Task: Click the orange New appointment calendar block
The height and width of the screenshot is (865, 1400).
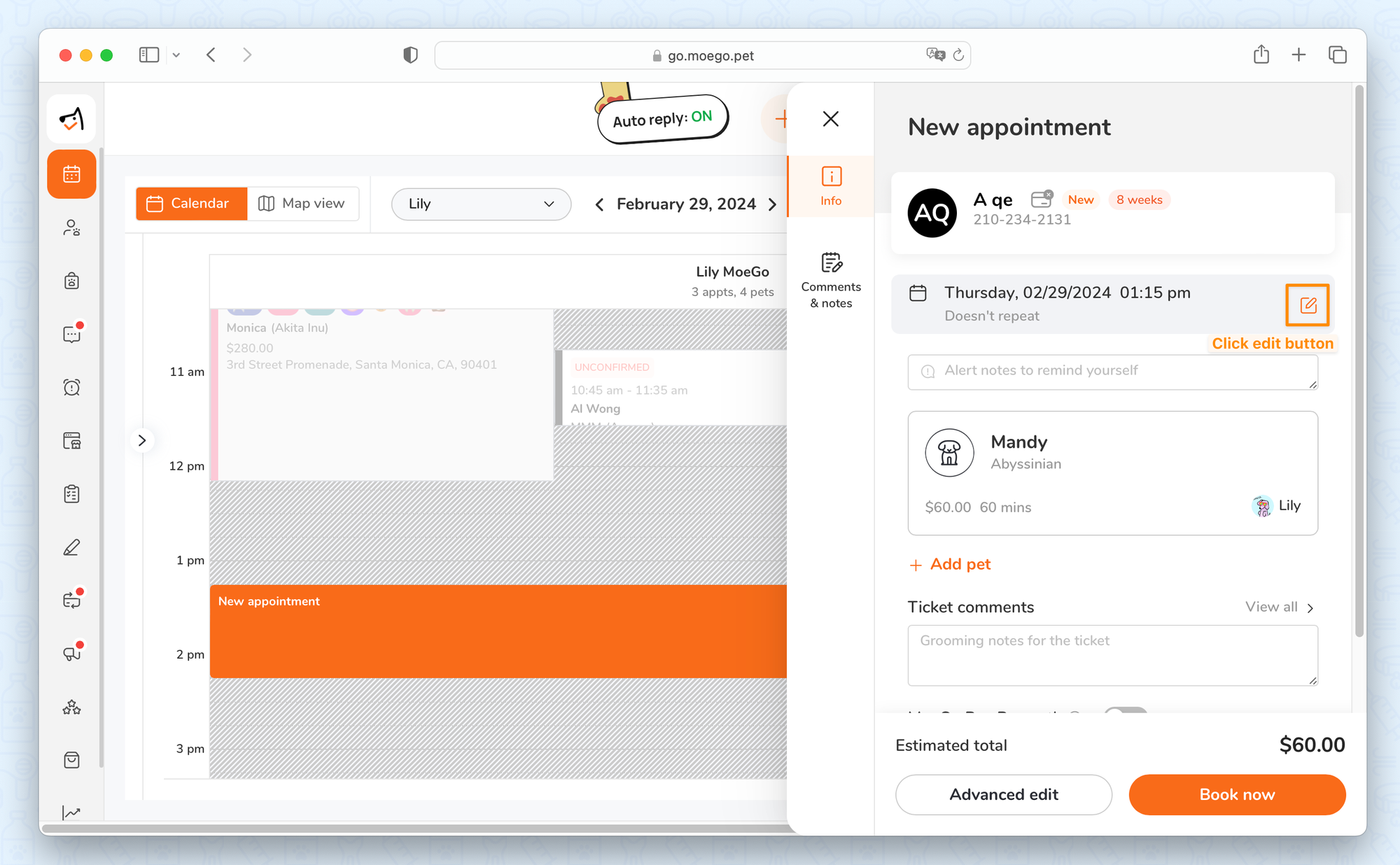Action: pos(498,631)
